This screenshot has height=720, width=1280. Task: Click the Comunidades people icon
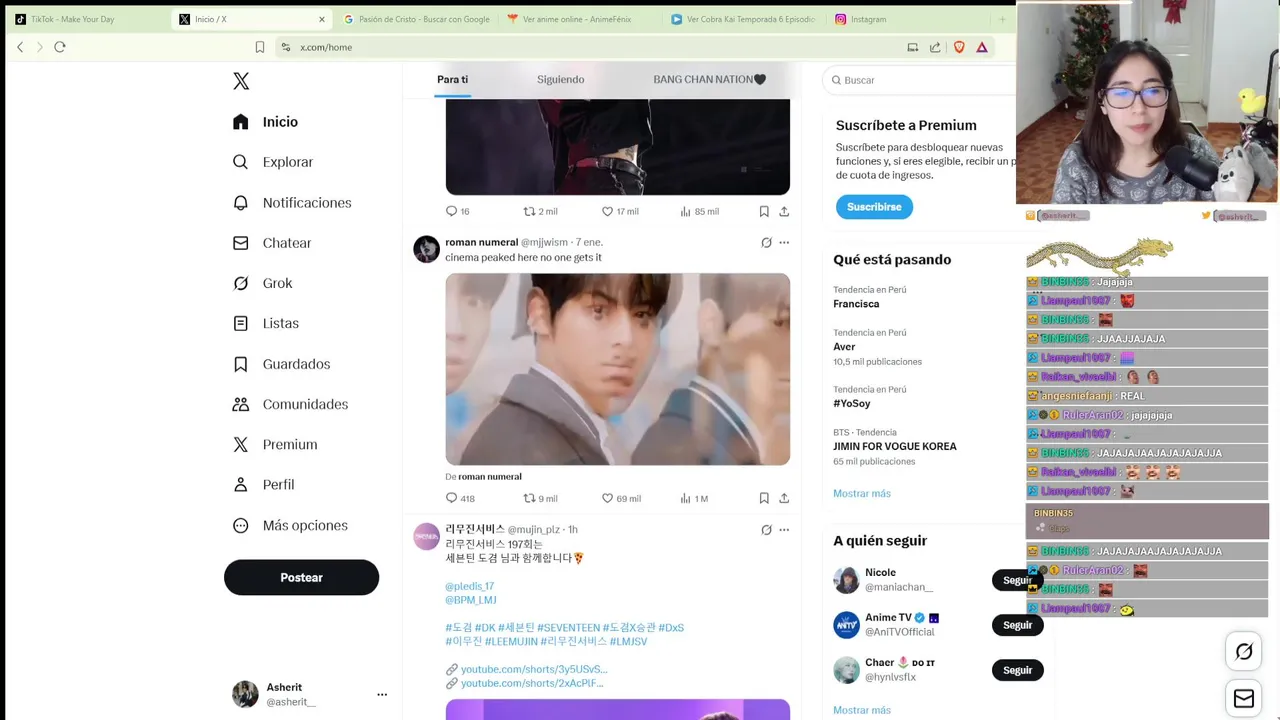tap(240, 404)
